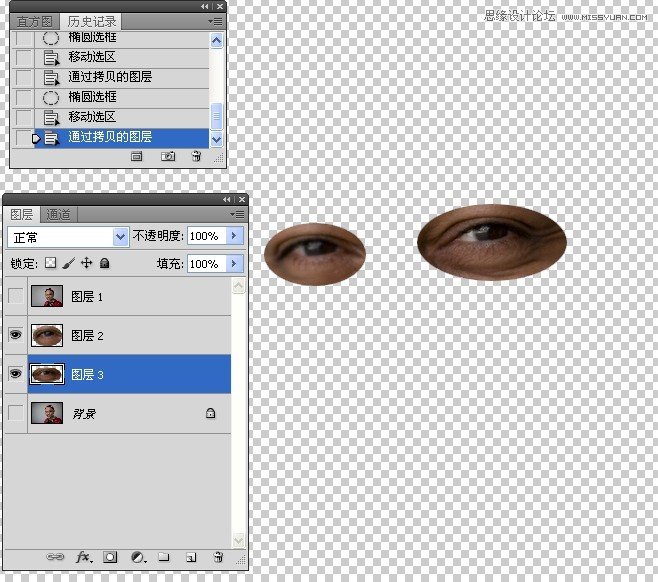Select the 移动选区 state above last 通过拷贝的图层
The height and width of the screenshot is (582, 658).
click(x=121, y=117)
